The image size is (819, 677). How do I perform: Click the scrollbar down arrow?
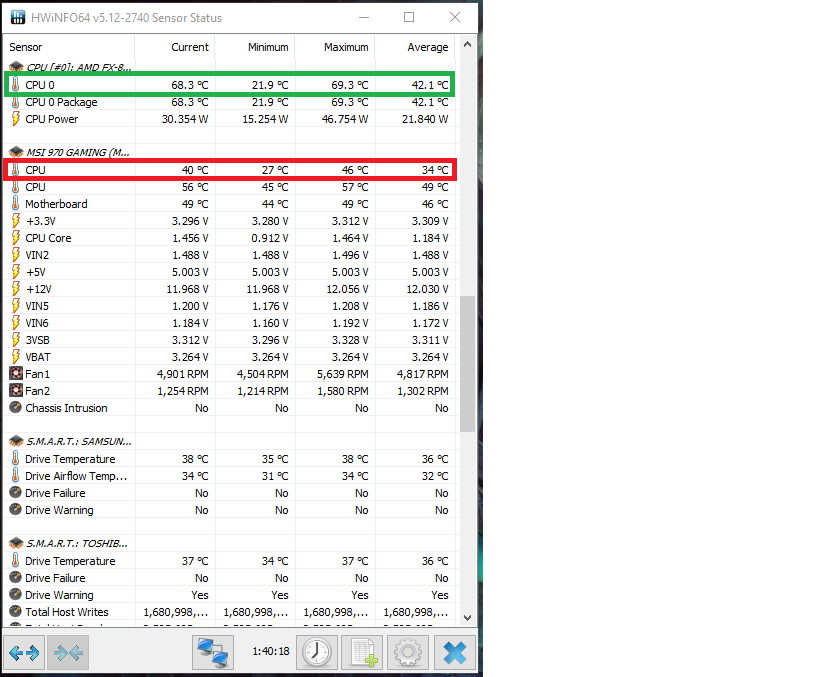pyautogui.click(x=467, y=617)
